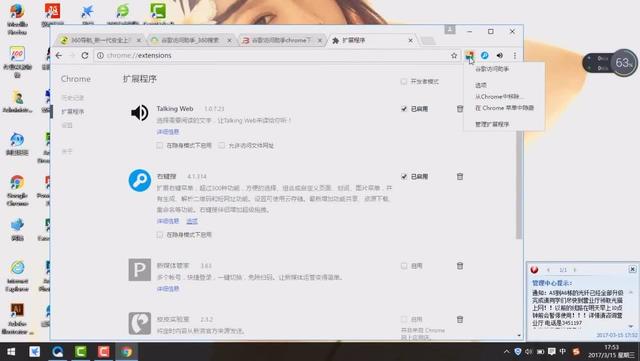Remove the gray P extension with its trash icon
Screen dimensions: 640x361
(x=460, y=266)
